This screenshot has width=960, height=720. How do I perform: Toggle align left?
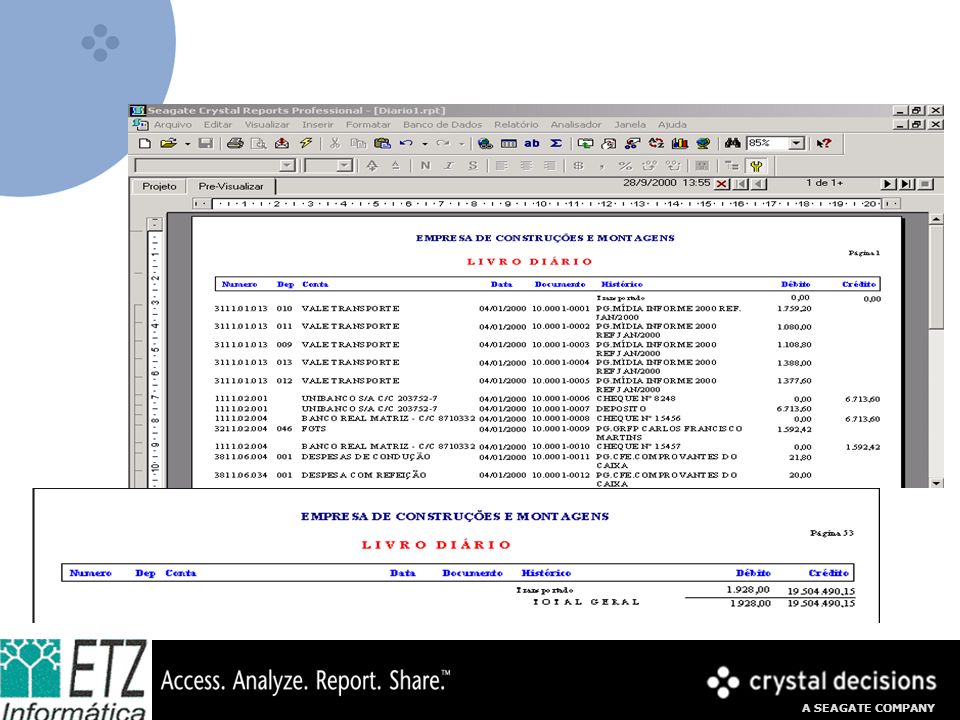tap(502, 166)
